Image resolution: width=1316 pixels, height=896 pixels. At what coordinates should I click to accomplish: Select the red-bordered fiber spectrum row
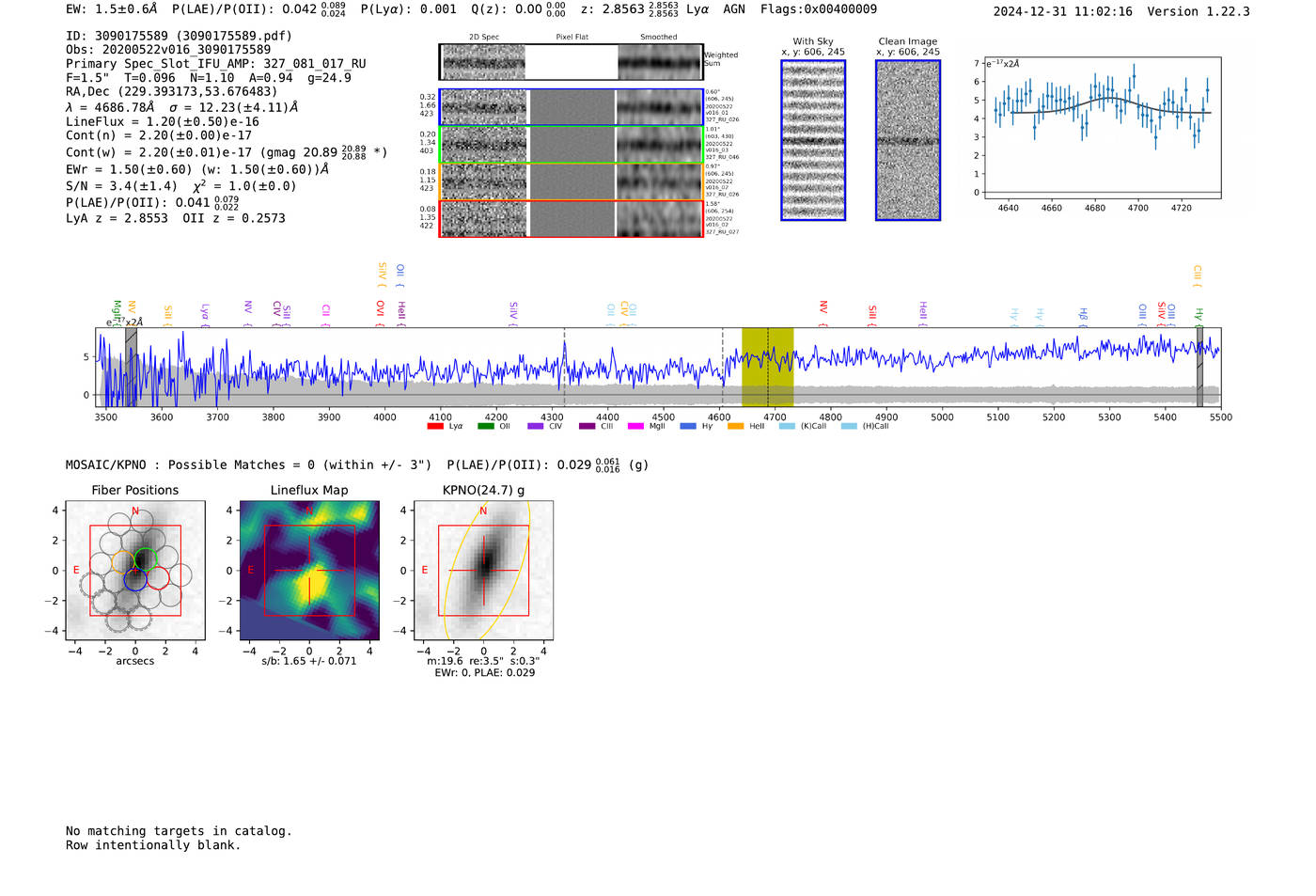(x=572, y=218)
